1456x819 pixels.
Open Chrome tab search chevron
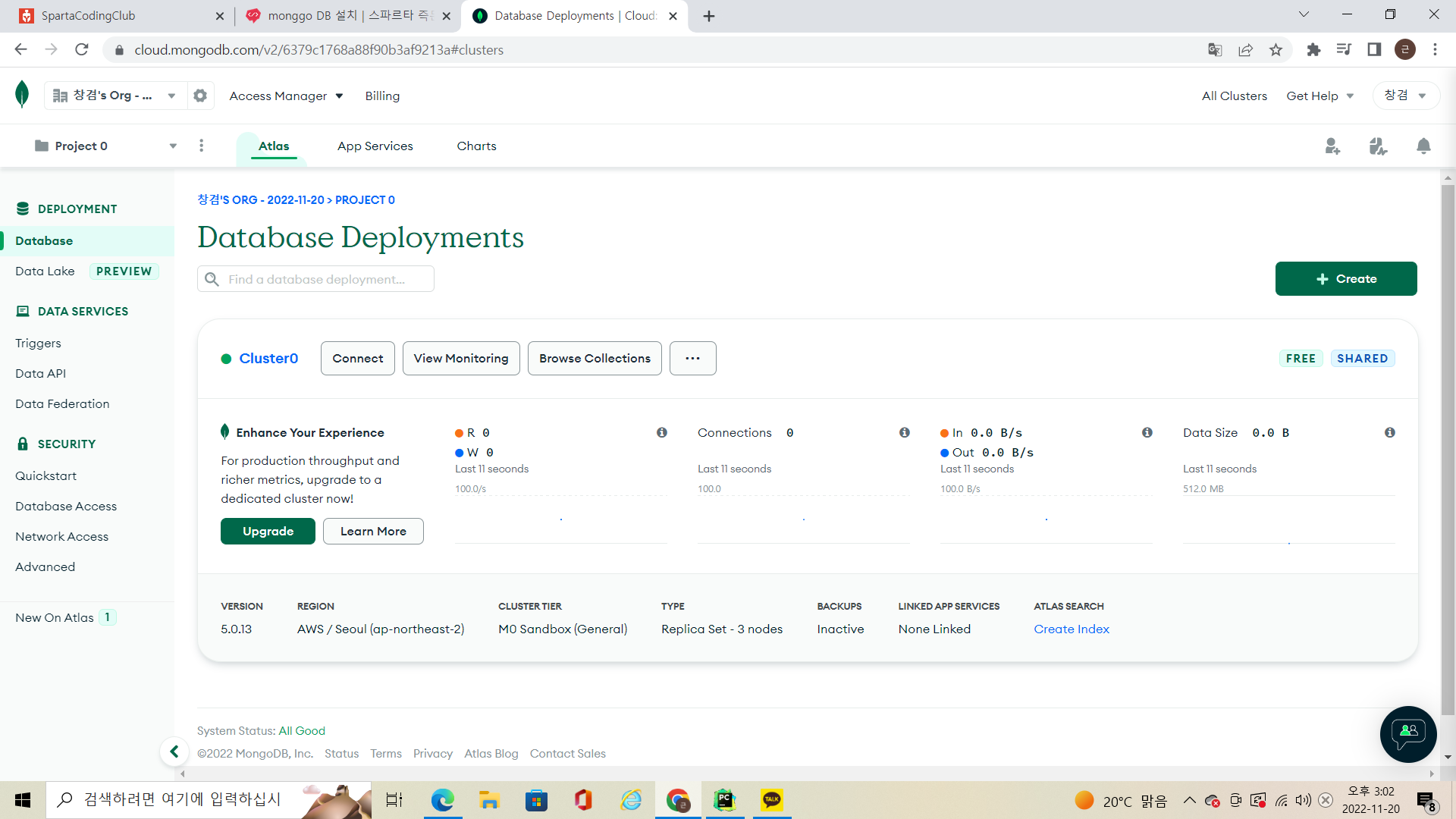point(1304,14)
